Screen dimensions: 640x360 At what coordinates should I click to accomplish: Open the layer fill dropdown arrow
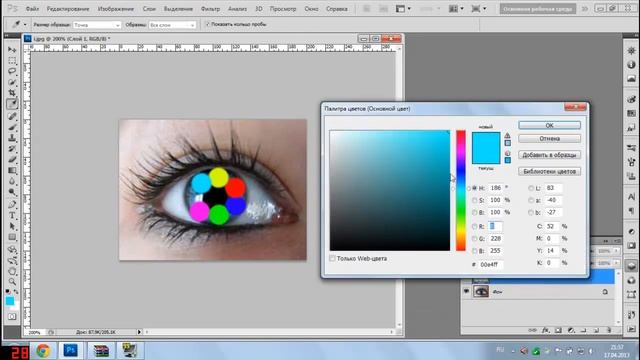coord(616,263)
